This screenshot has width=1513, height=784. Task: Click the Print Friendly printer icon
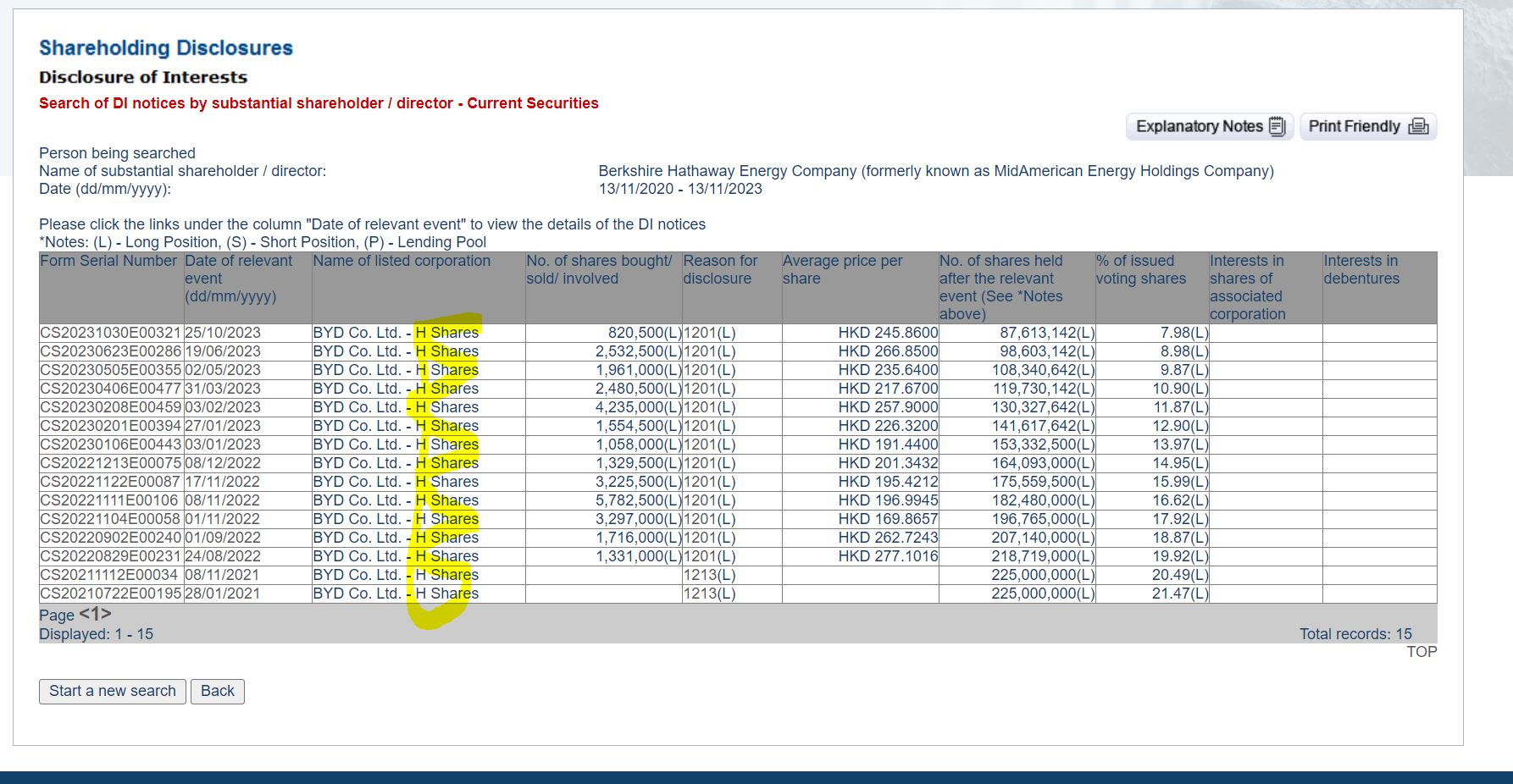(1419, 127)
